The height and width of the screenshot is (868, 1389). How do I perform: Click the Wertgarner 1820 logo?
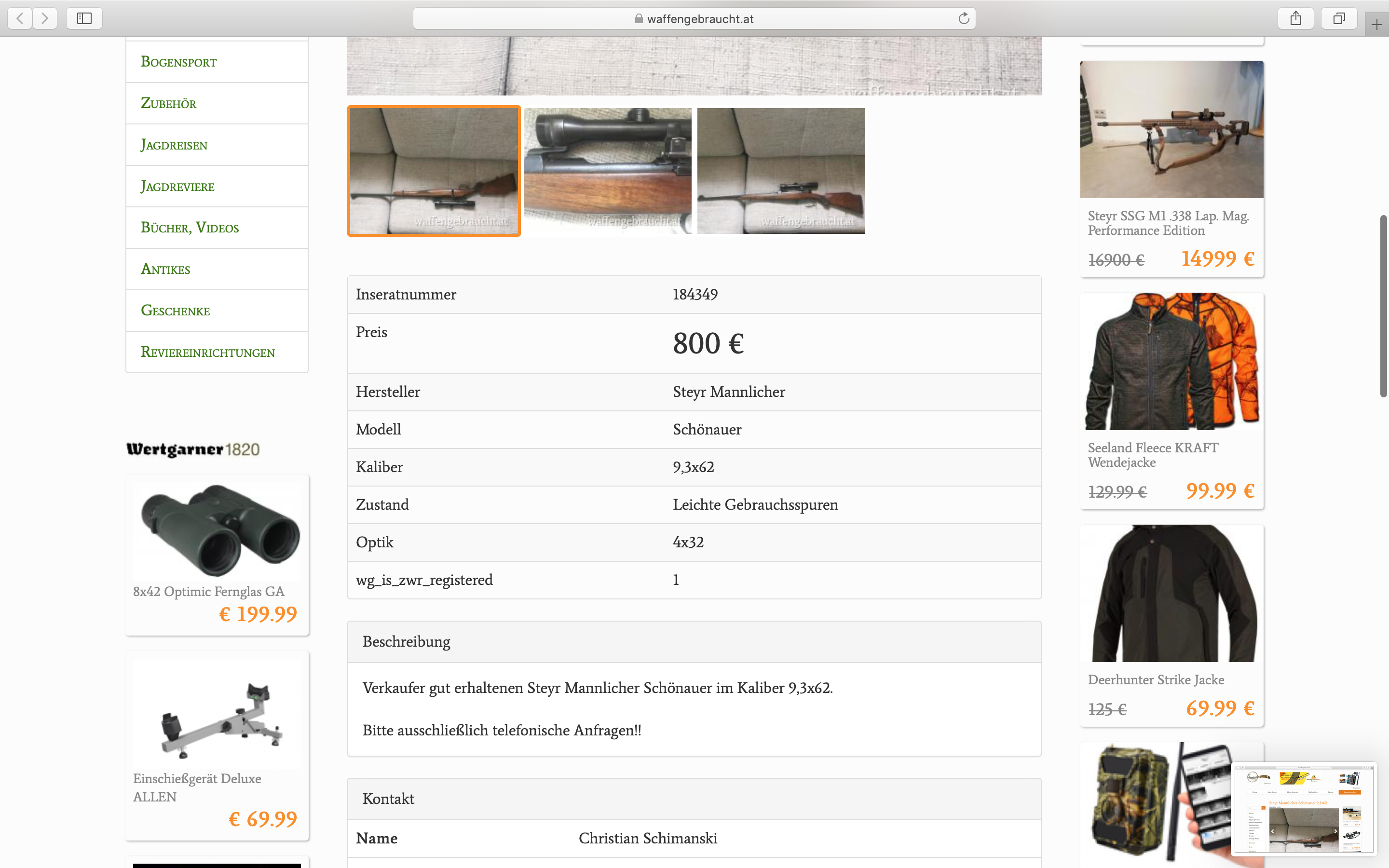[193, 449]
